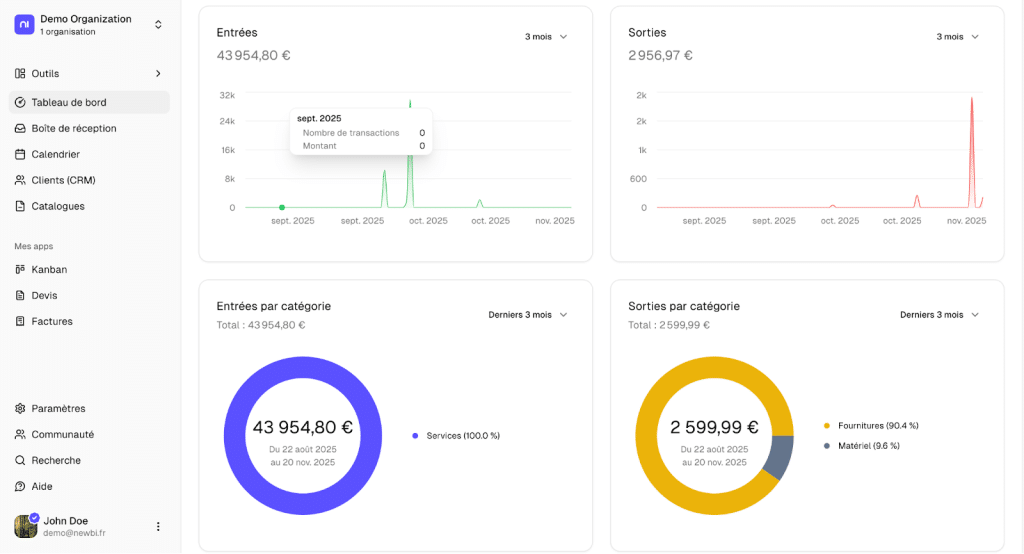Click the Aide help icon
The height and width of the screenshot is (554, 1024).
click(x=21, y=486)
